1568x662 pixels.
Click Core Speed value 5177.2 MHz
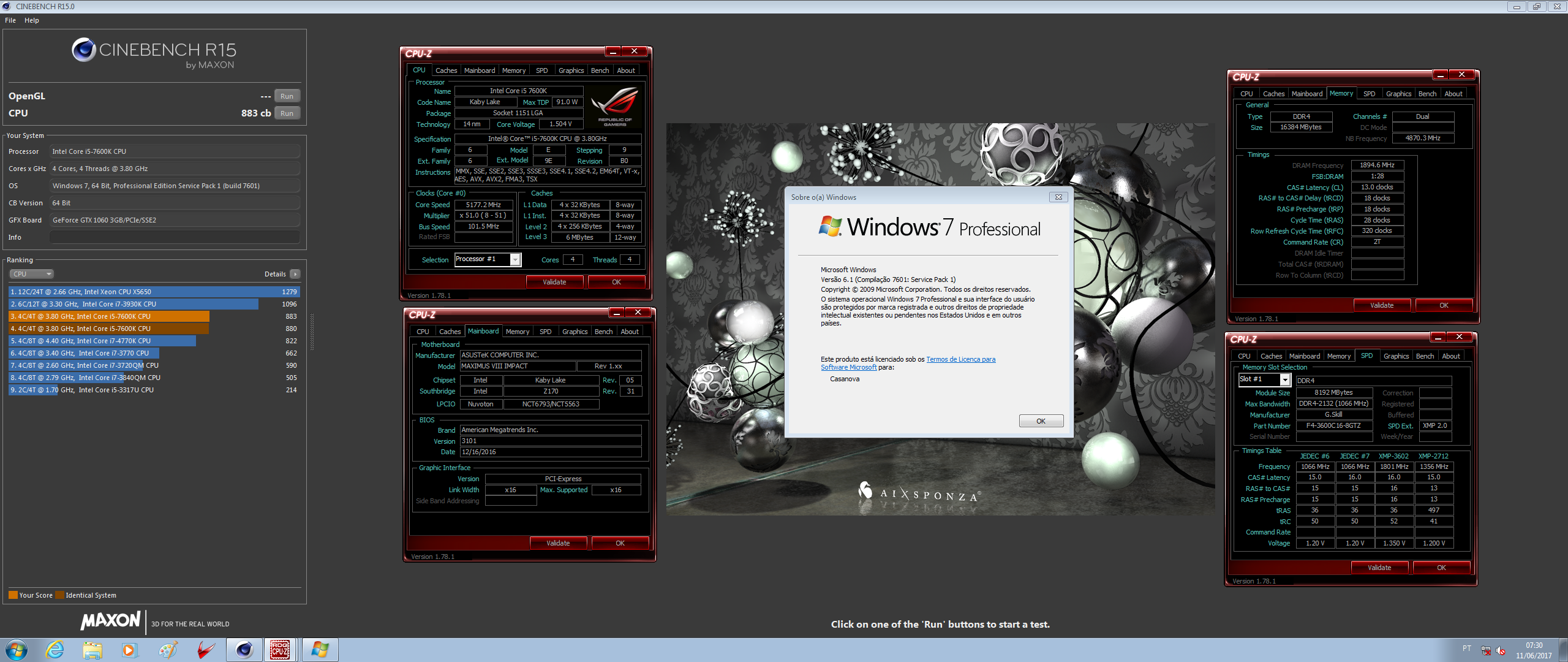tap(483, 205)
